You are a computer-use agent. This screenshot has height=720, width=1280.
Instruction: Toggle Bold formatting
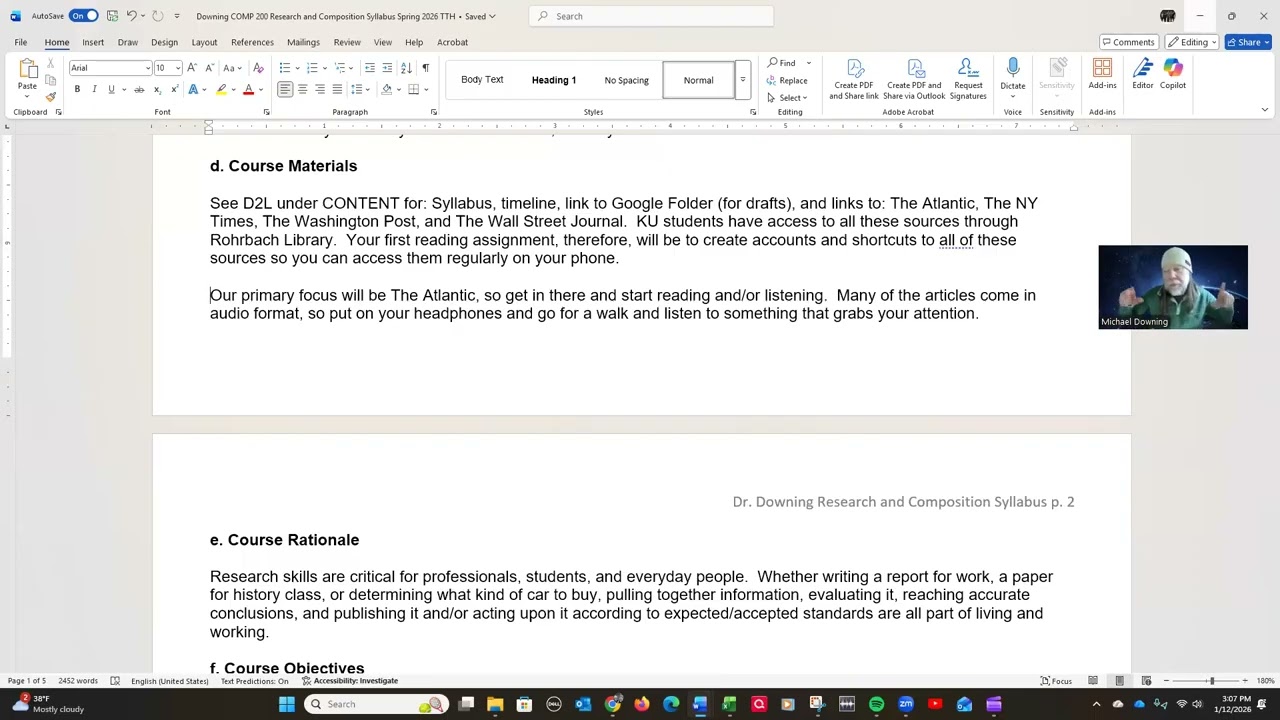click(77, 90)
